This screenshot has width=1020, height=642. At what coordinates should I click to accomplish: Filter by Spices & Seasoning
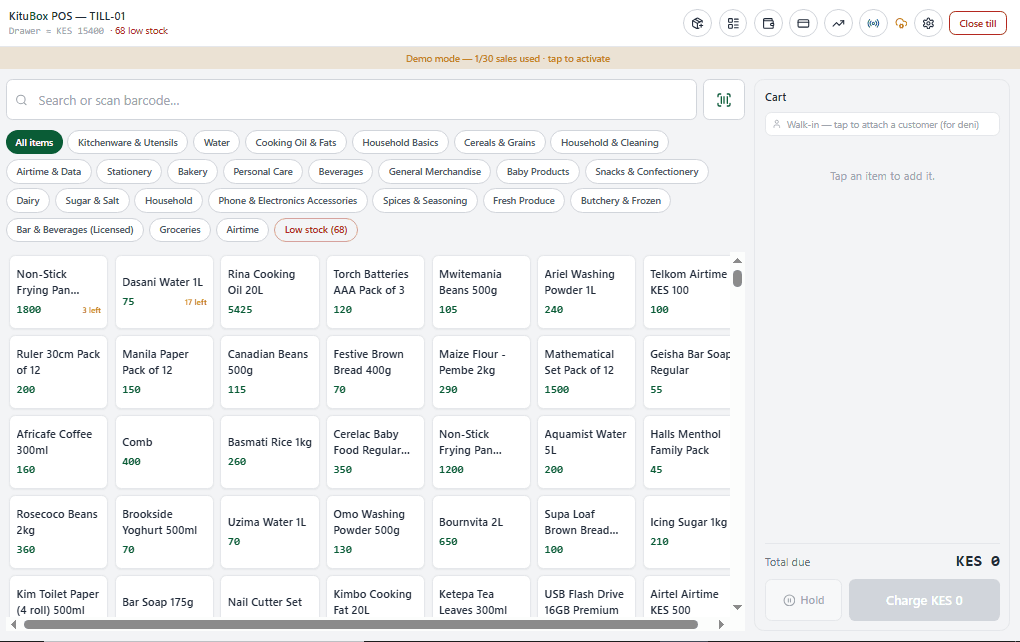425,200
